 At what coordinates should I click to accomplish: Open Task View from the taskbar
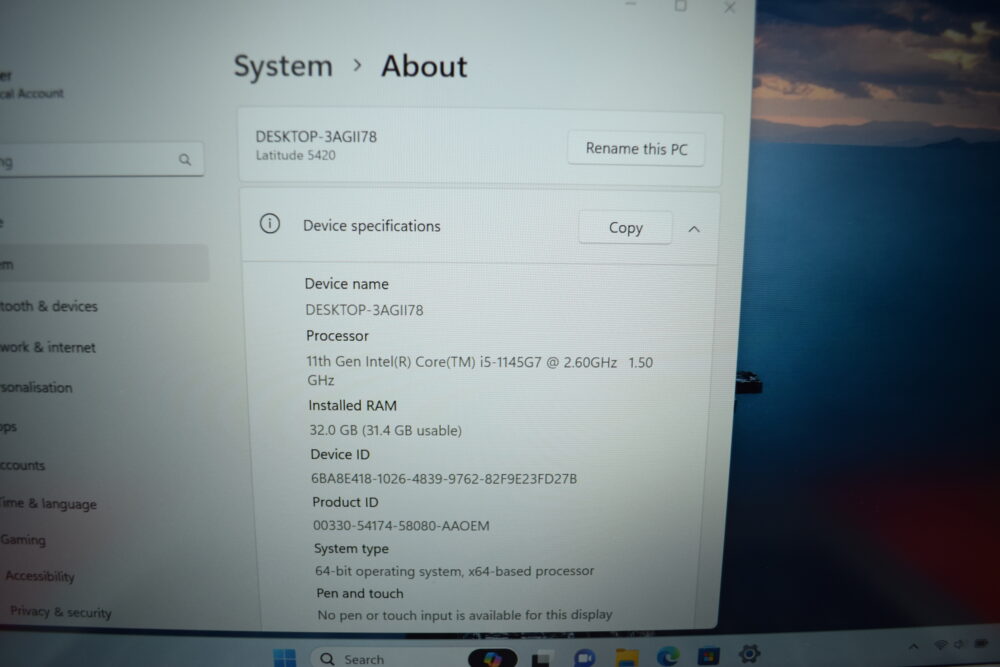click(541, 659)
